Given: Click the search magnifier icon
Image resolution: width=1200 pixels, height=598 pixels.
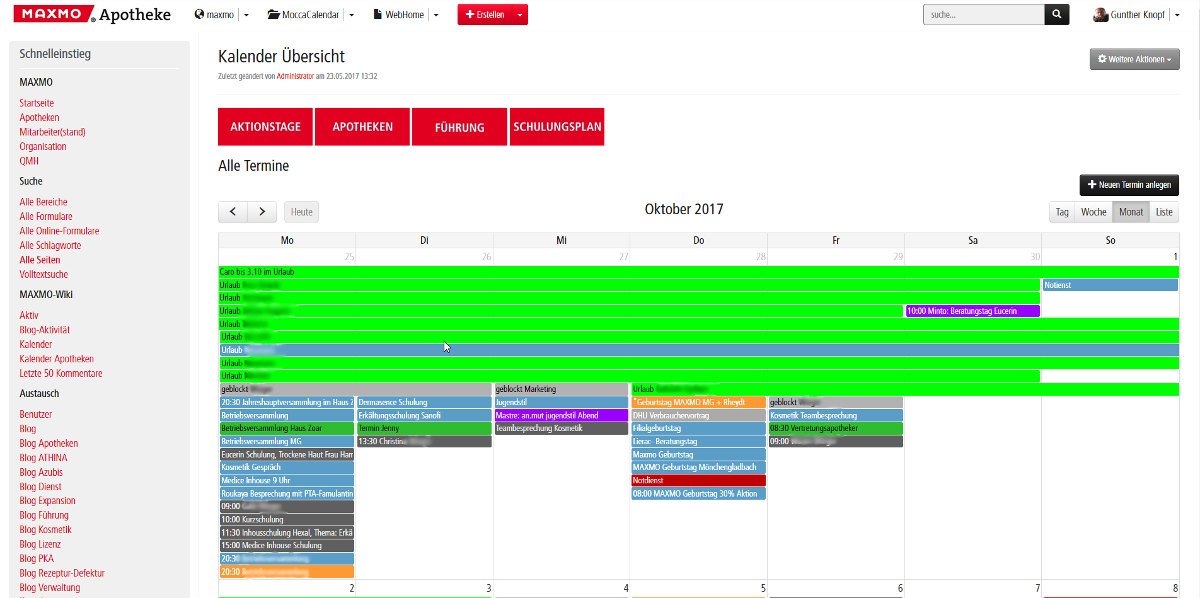Looking at the screenshot, I should tap(1057, 15).
